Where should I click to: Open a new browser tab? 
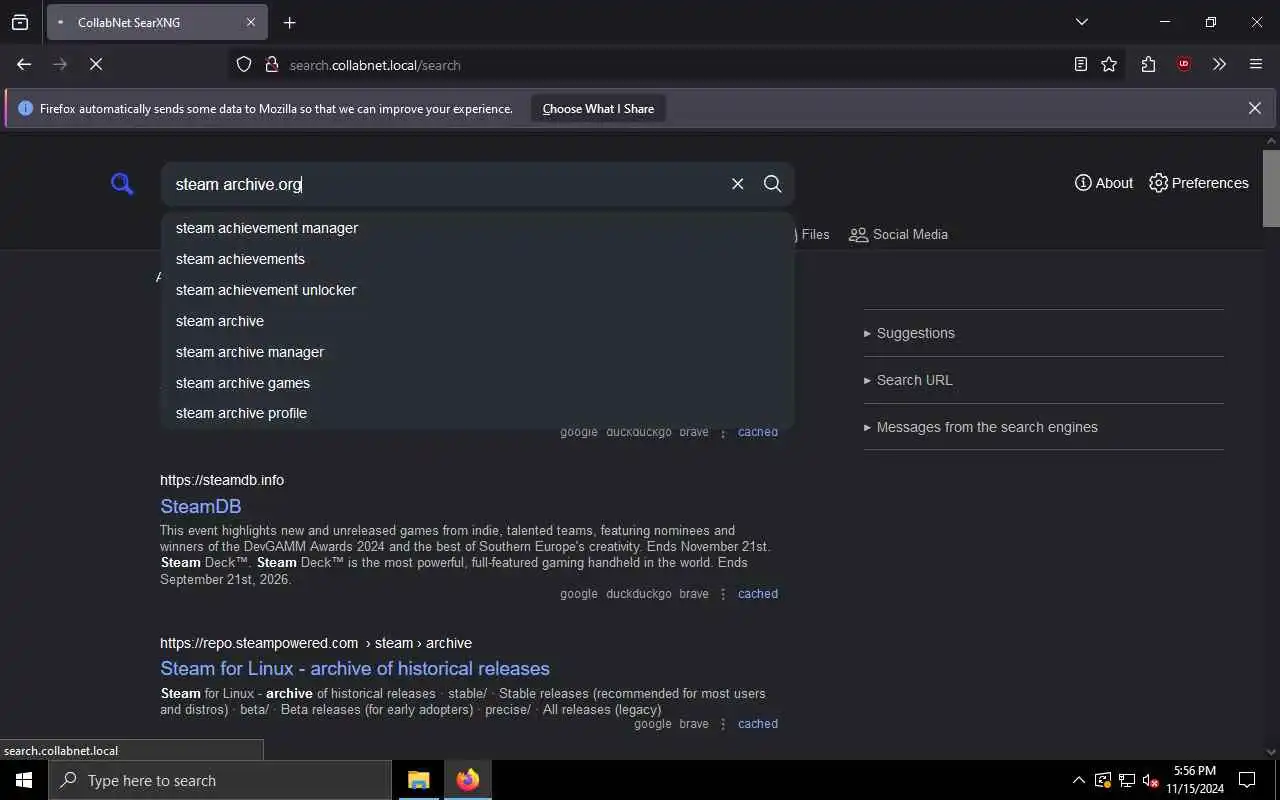[x=290, y=22]
